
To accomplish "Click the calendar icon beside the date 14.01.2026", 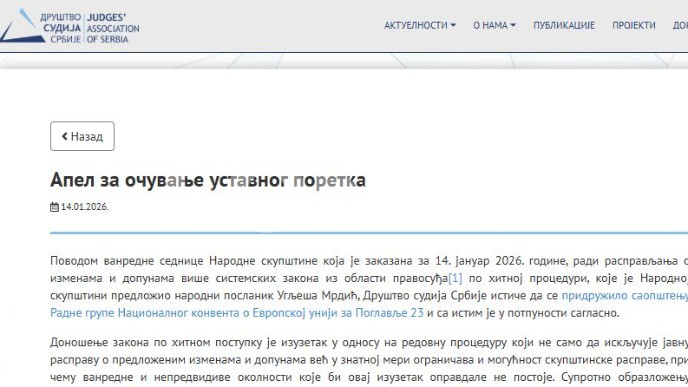I will pos(54,207).
